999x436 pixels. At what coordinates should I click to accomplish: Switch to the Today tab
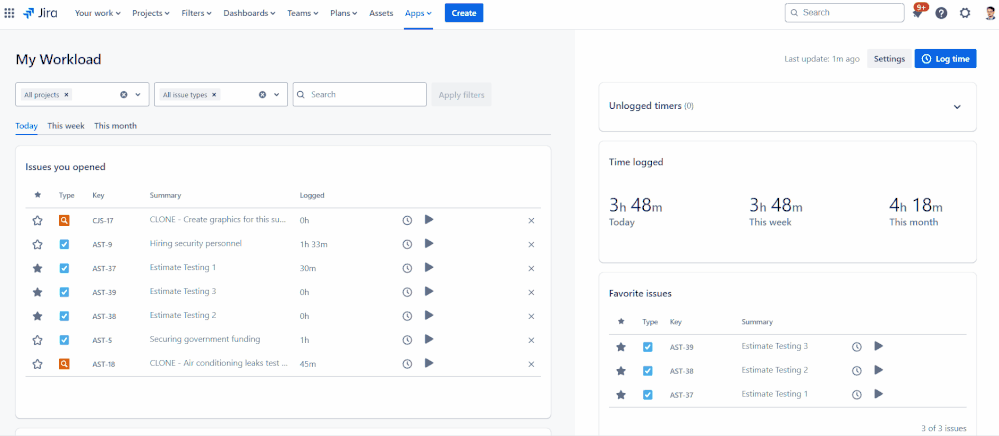[27, 126]
